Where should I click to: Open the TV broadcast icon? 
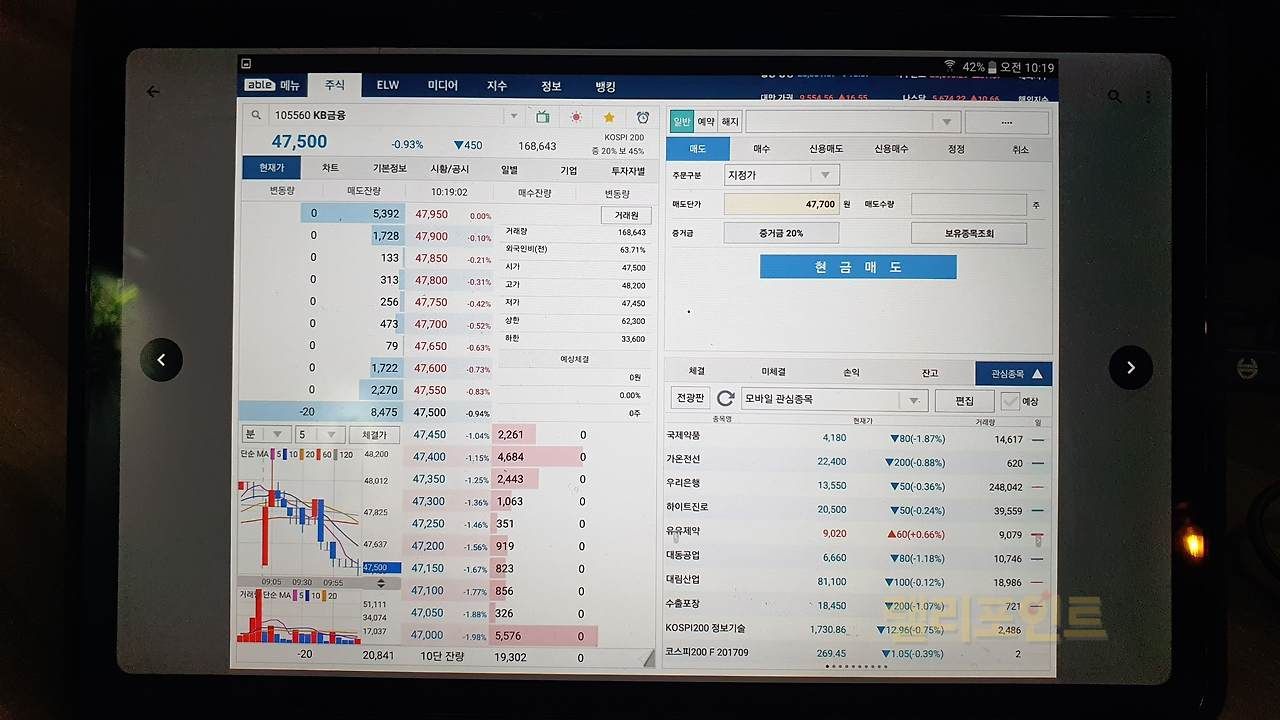(542, 117)
